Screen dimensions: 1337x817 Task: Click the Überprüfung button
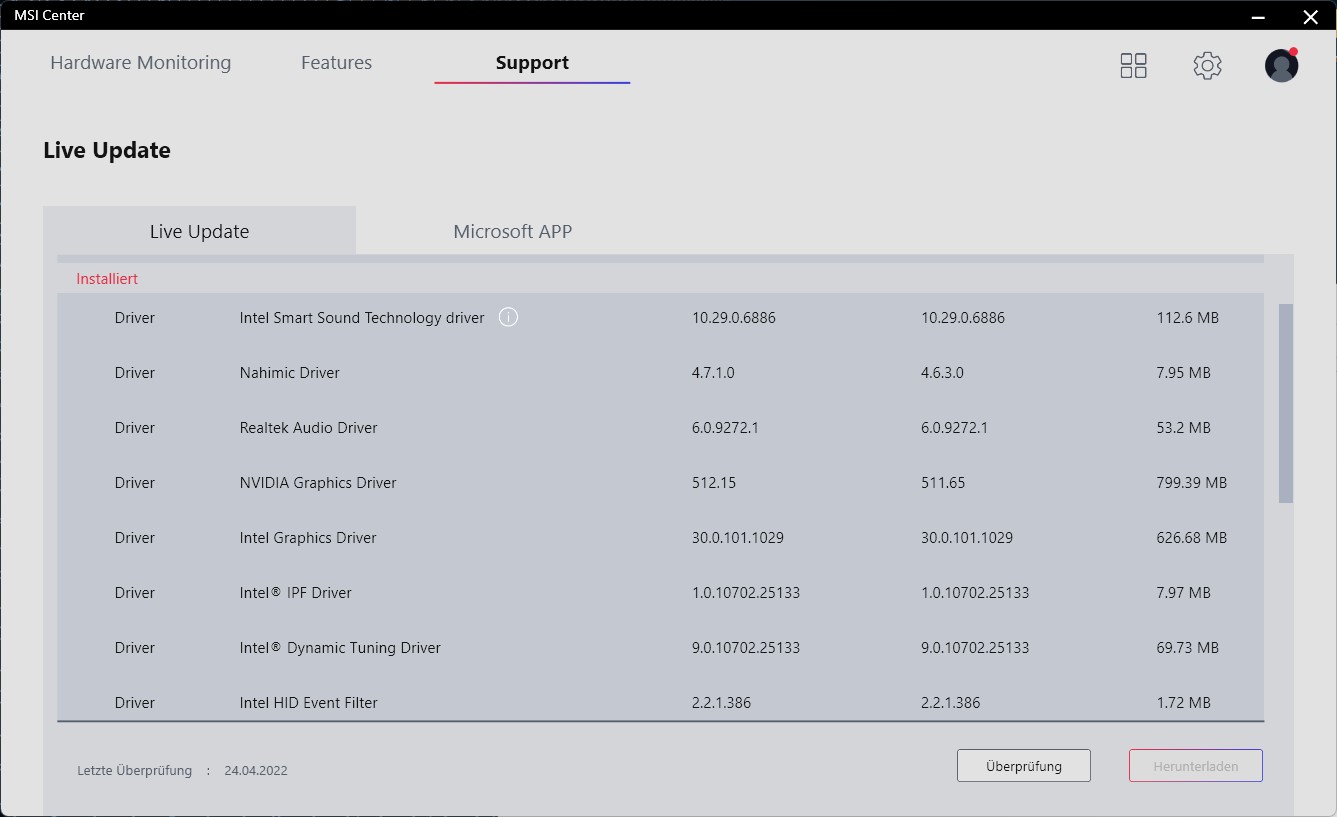[x=1023, y=766]
